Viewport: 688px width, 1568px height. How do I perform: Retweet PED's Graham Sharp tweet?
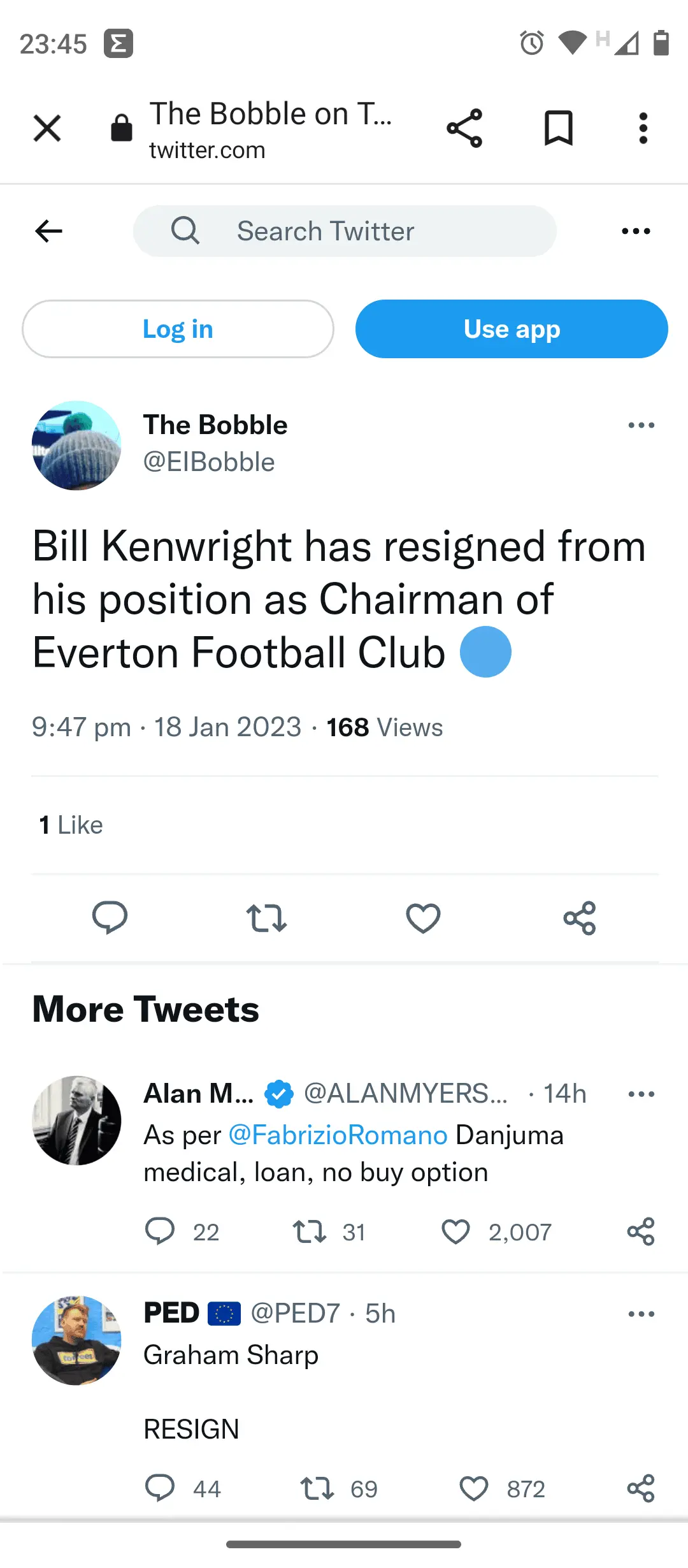point(317,1489)
